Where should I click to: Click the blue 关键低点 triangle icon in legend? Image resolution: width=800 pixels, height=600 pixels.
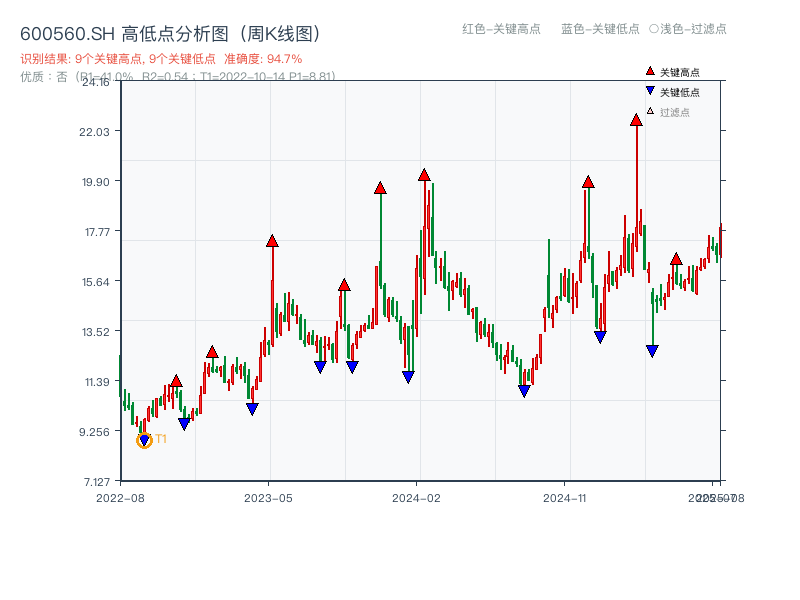pyautogui.click(x=650, y=91)
